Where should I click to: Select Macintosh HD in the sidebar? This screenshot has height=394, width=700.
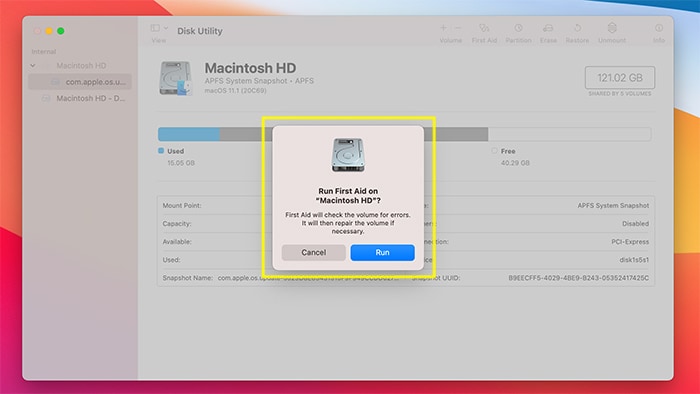tap(81, 66)
